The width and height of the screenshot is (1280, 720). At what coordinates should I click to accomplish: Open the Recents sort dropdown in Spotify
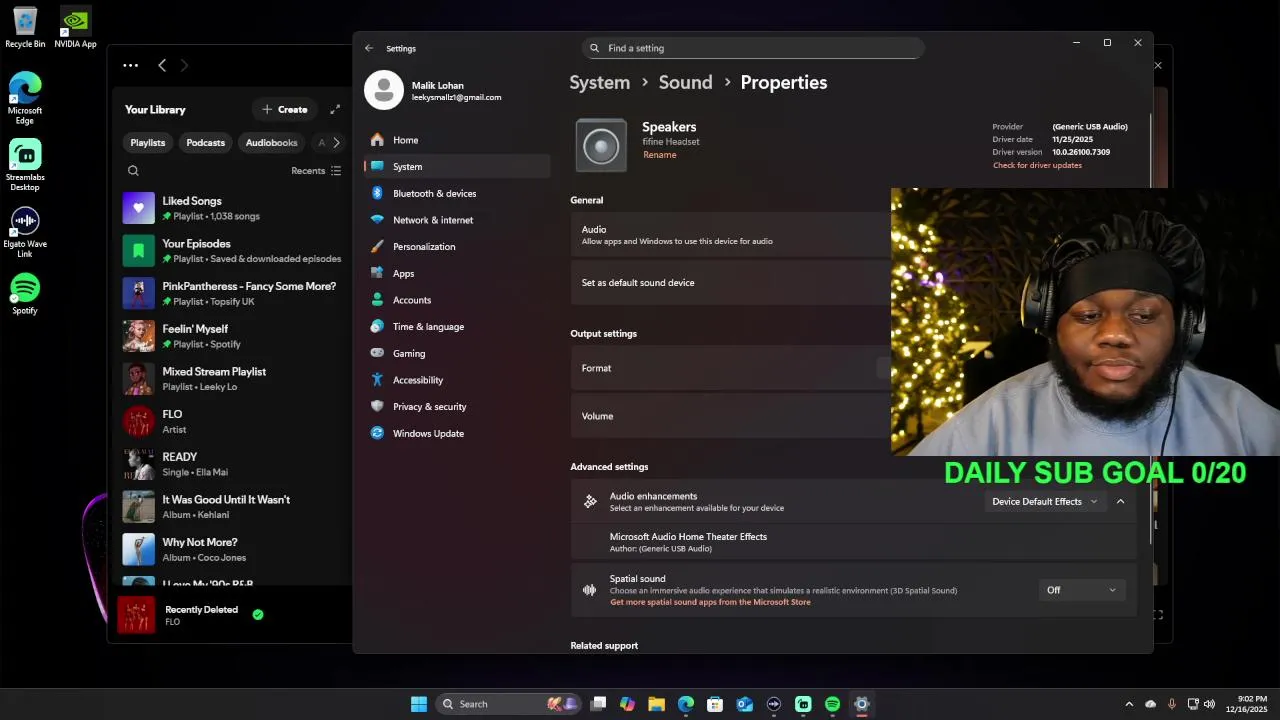316,171
